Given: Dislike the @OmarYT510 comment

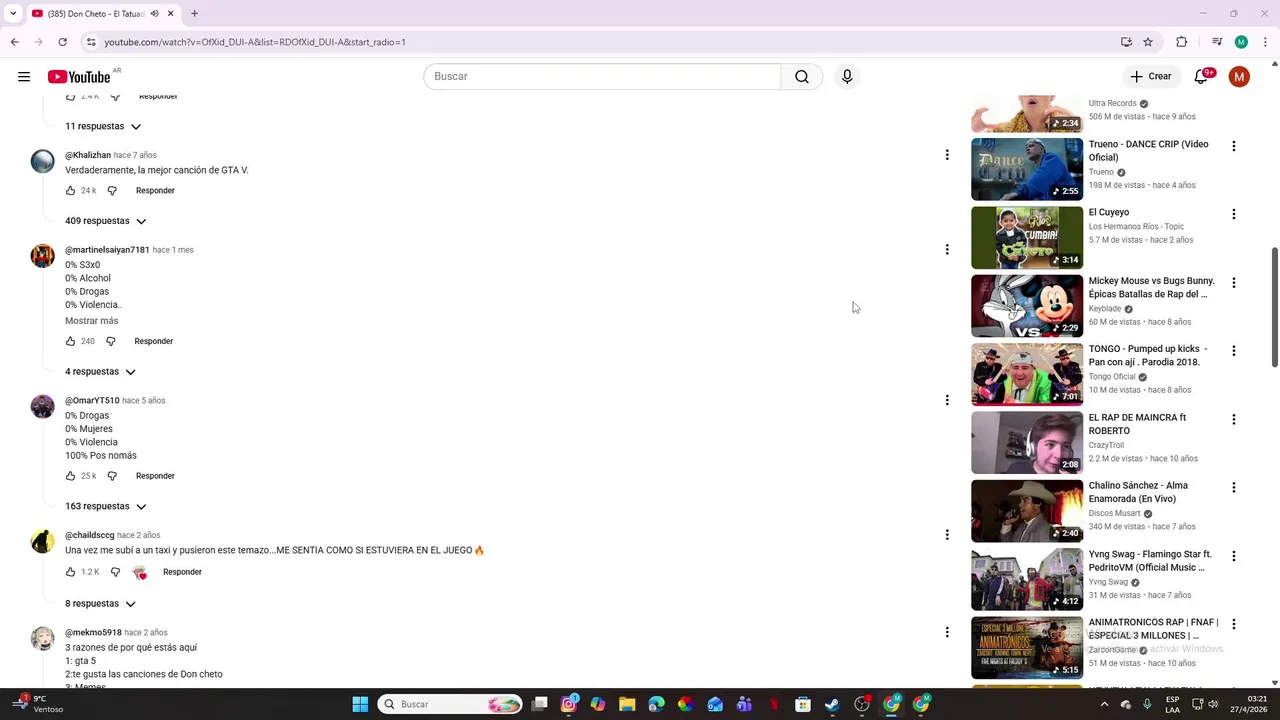Looking at the screenshot, I should click(112, 476).
